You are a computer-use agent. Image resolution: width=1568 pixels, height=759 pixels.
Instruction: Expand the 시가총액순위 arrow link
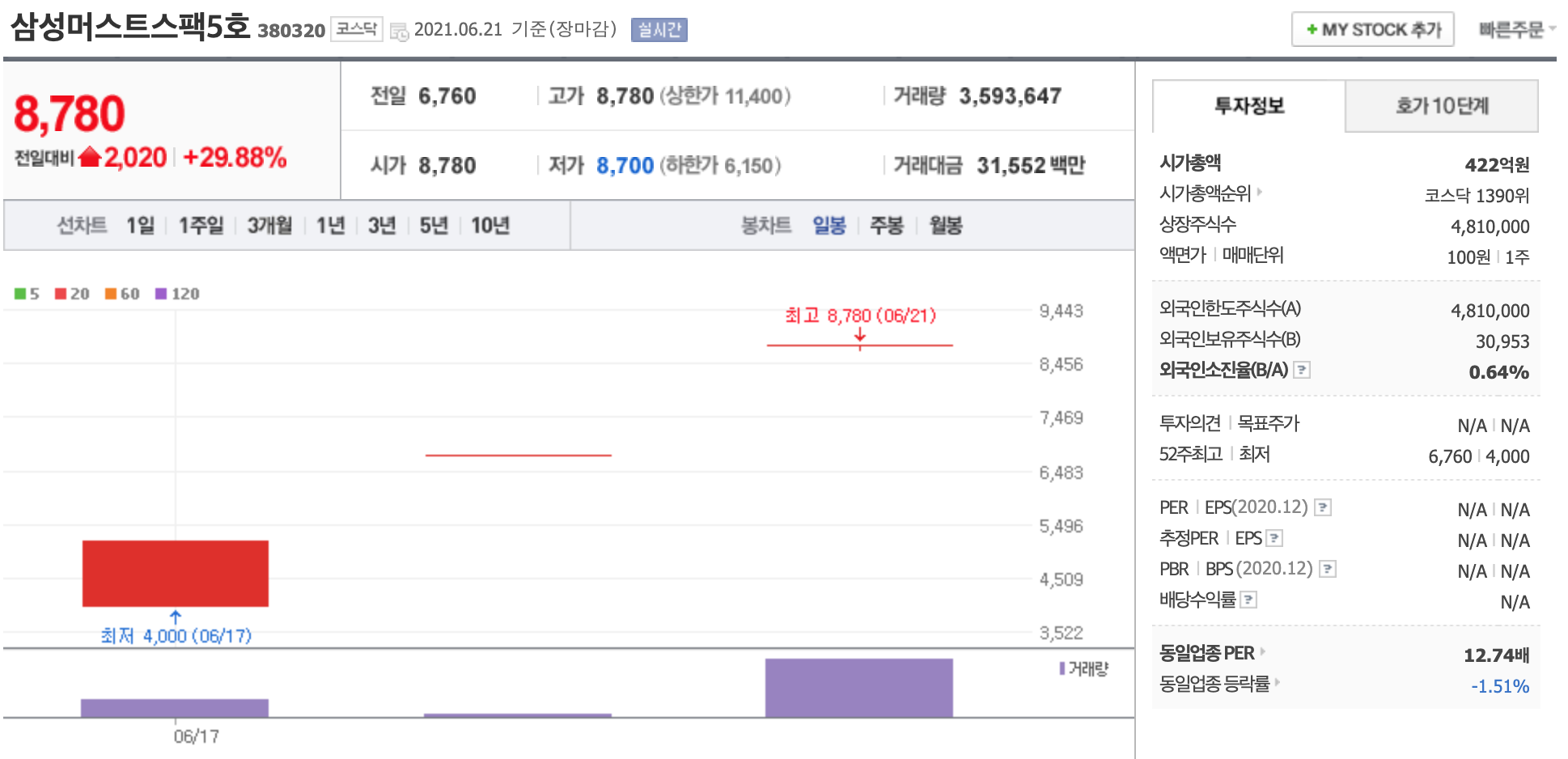coord(1259,193)
